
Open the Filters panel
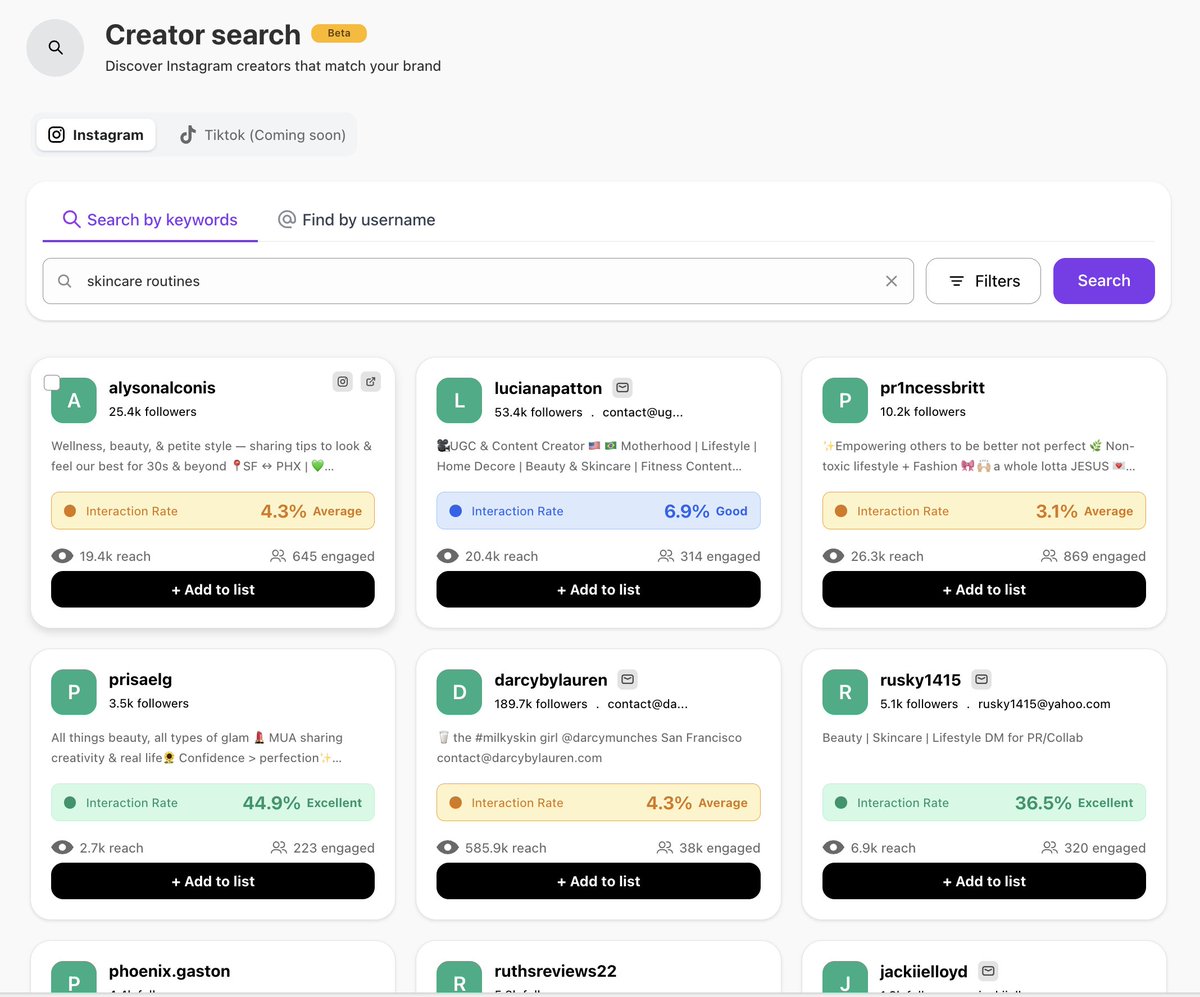[982, 281]
